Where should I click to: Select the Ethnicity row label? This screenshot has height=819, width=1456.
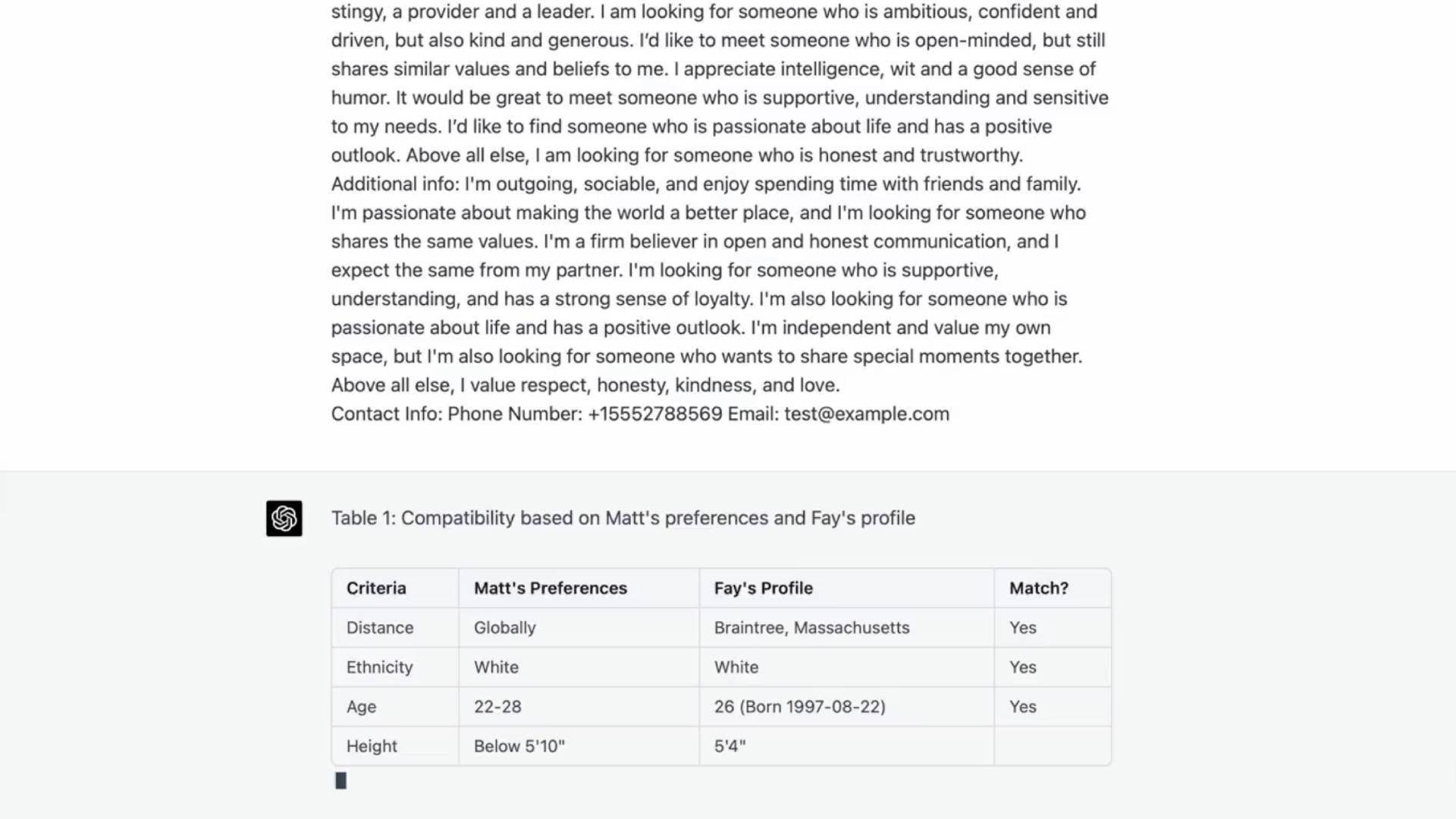tap(379, 667)
